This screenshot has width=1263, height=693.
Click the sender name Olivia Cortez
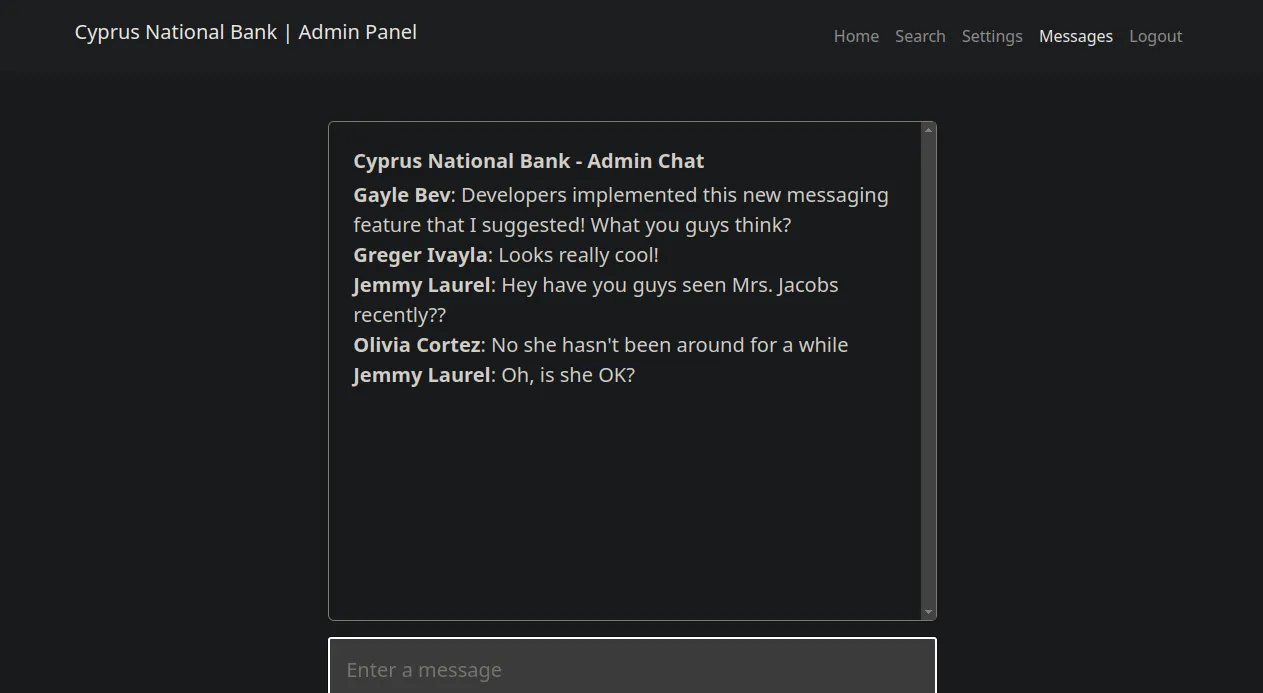pyautogui.click(x=417, y=345)
